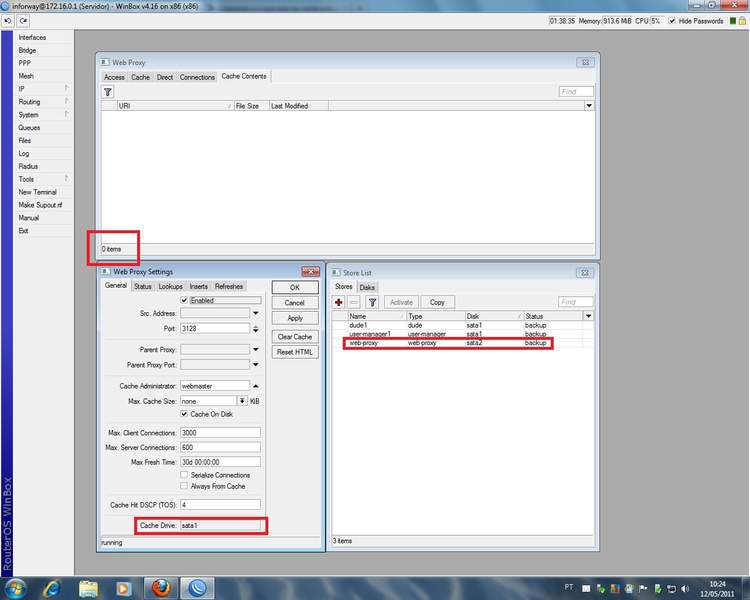Collapse the Cache Administrator field arrow

pos(256,386)
